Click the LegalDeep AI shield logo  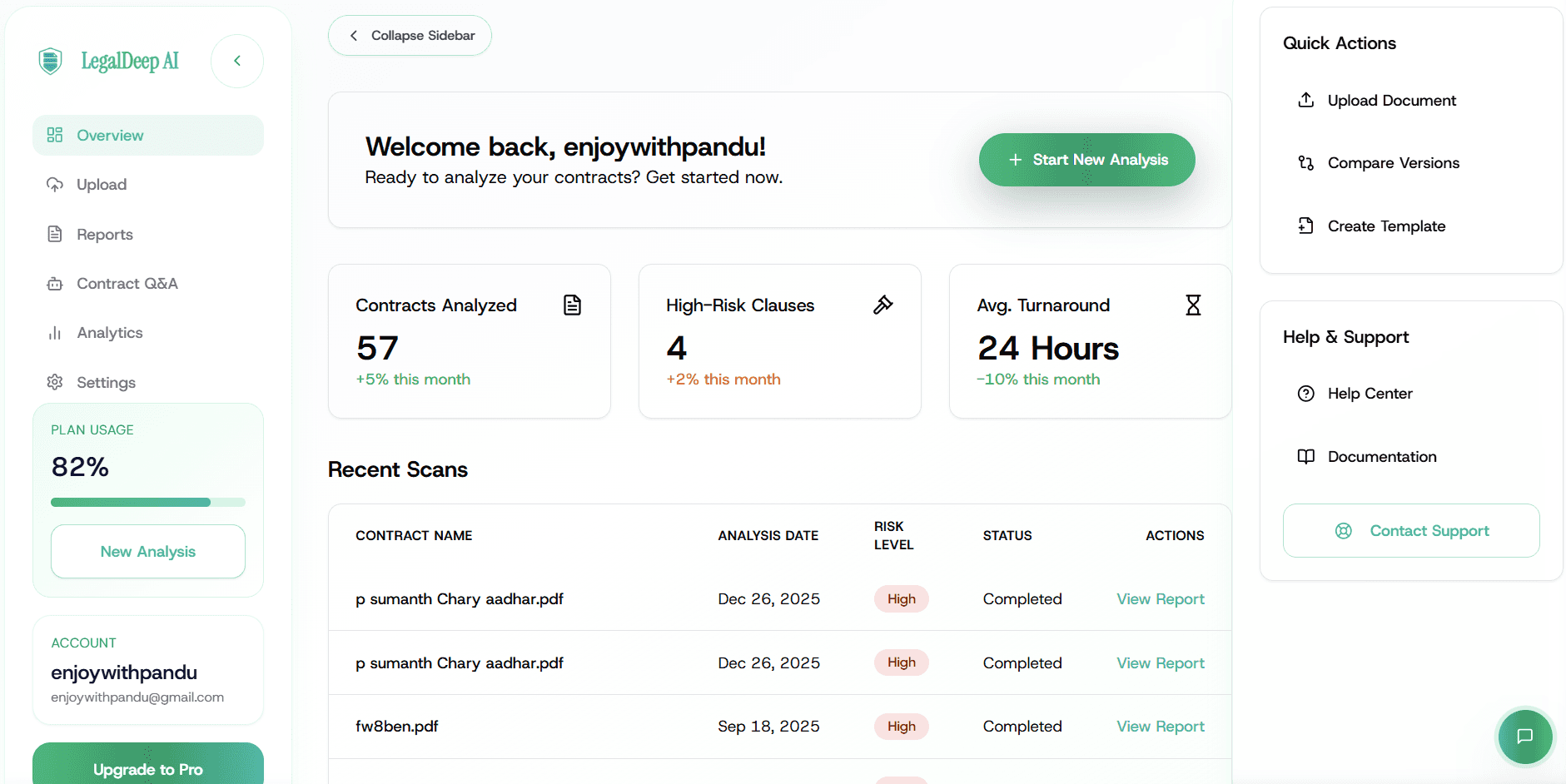click(x=51, y=61)
